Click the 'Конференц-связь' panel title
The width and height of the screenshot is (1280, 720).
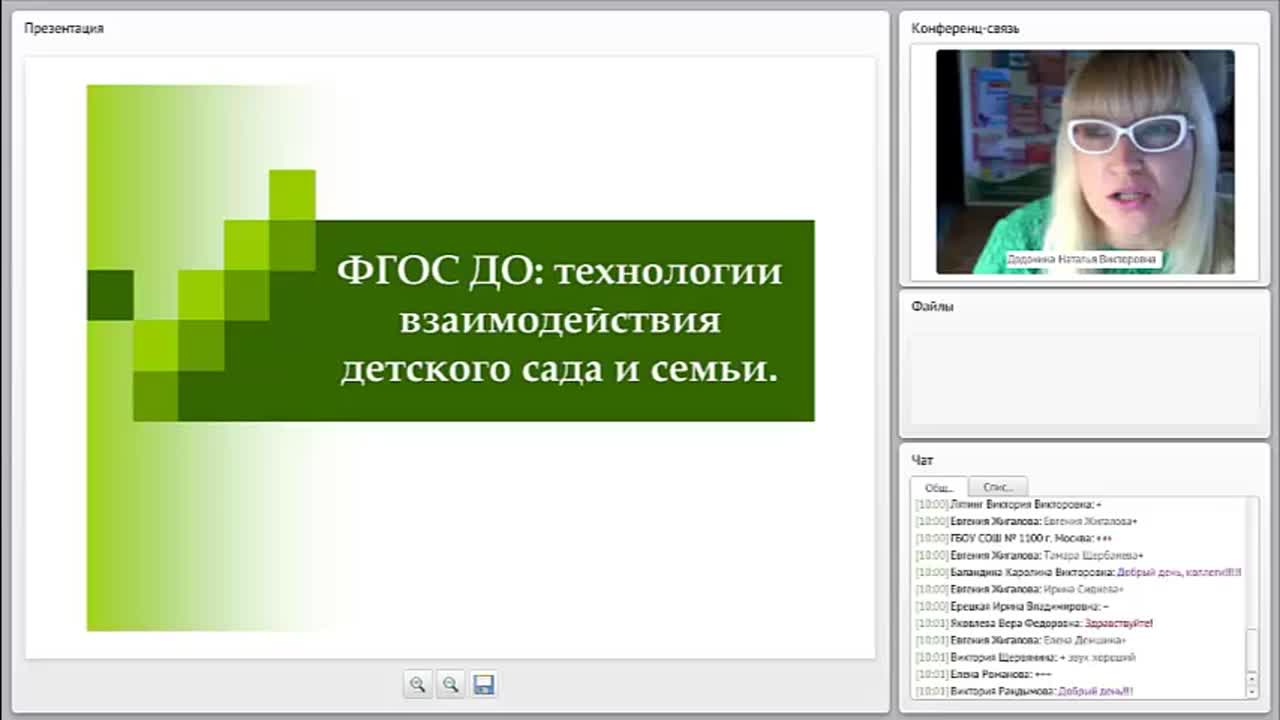[965, 29]
